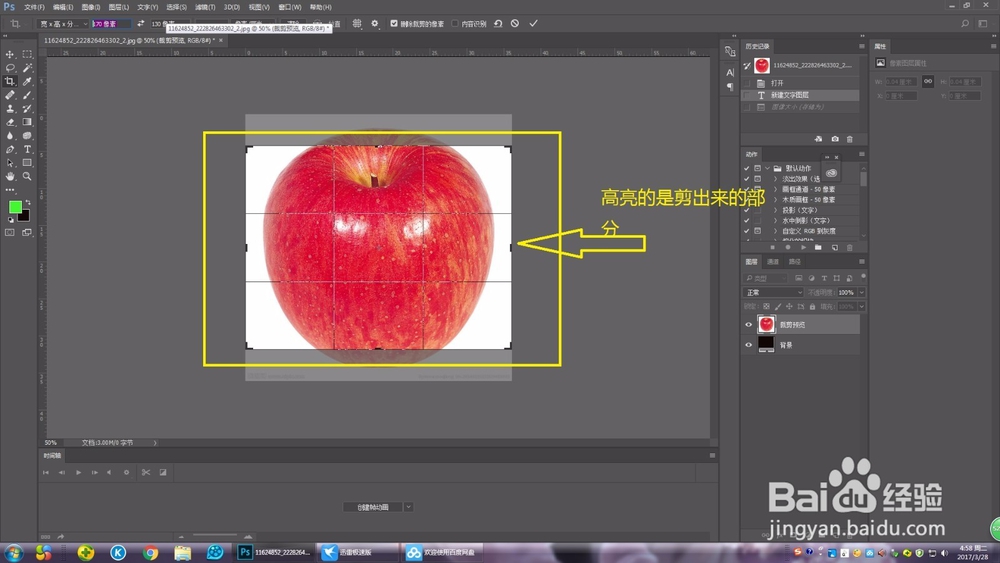This screenshot has height=563, width=1000.
Task: Open crop overlay grid options
Action: pos(357,24)
